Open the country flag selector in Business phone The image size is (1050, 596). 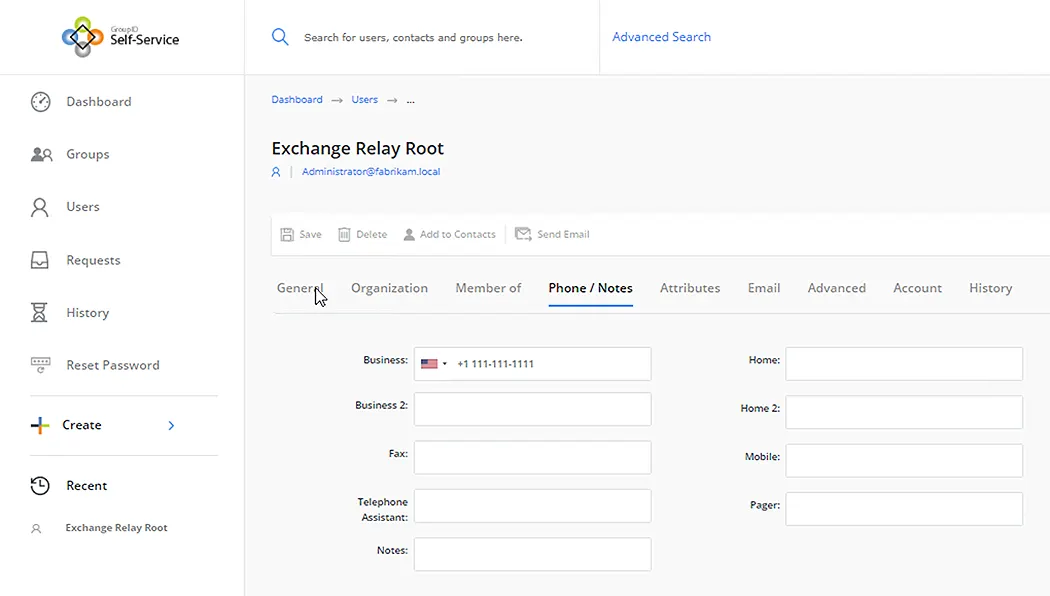[434, 364]
